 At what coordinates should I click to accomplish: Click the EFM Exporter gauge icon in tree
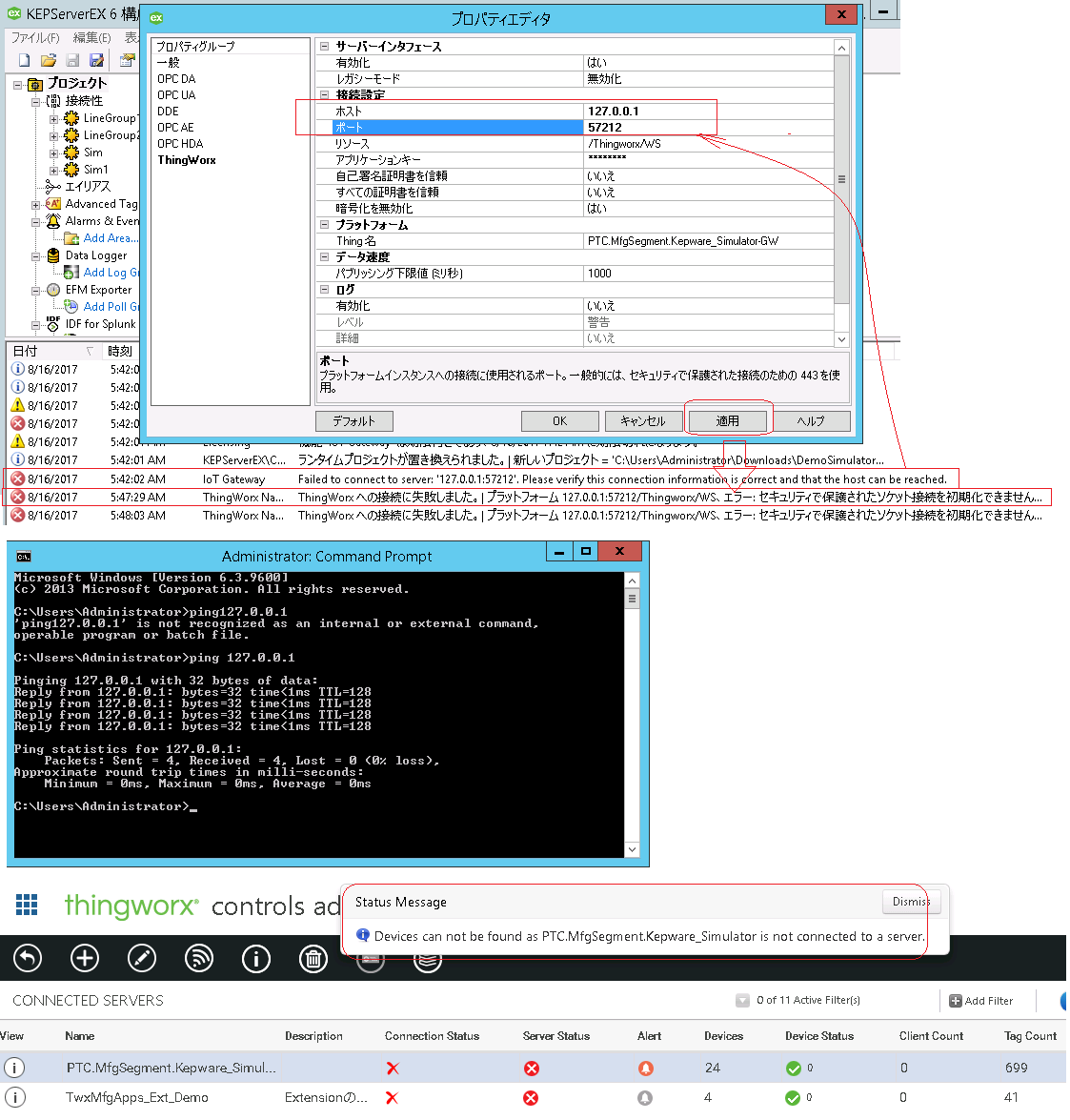tap(53, 289)
